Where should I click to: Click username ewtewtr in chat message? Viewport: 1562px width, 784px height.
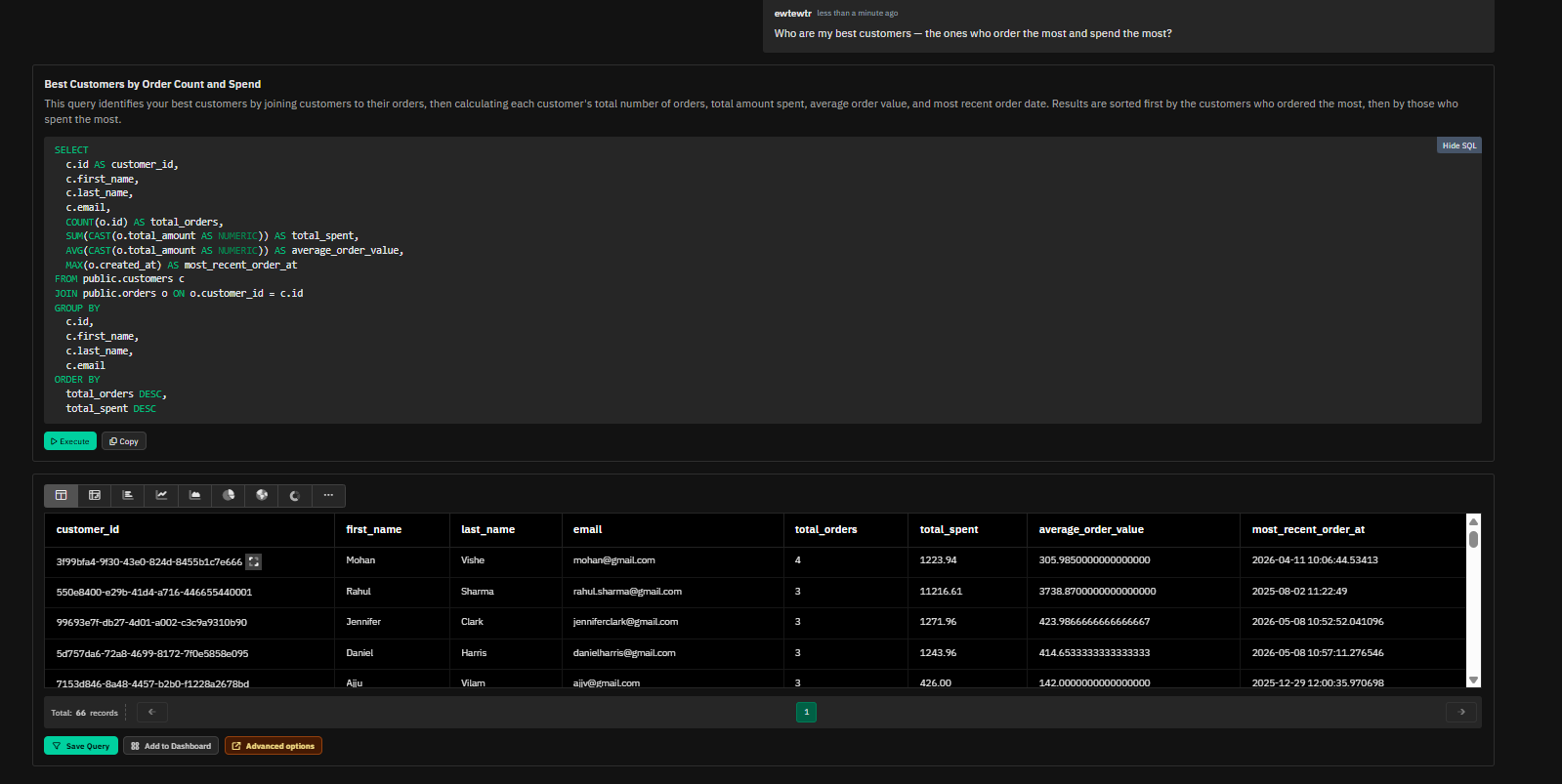[x=792, y=14]
